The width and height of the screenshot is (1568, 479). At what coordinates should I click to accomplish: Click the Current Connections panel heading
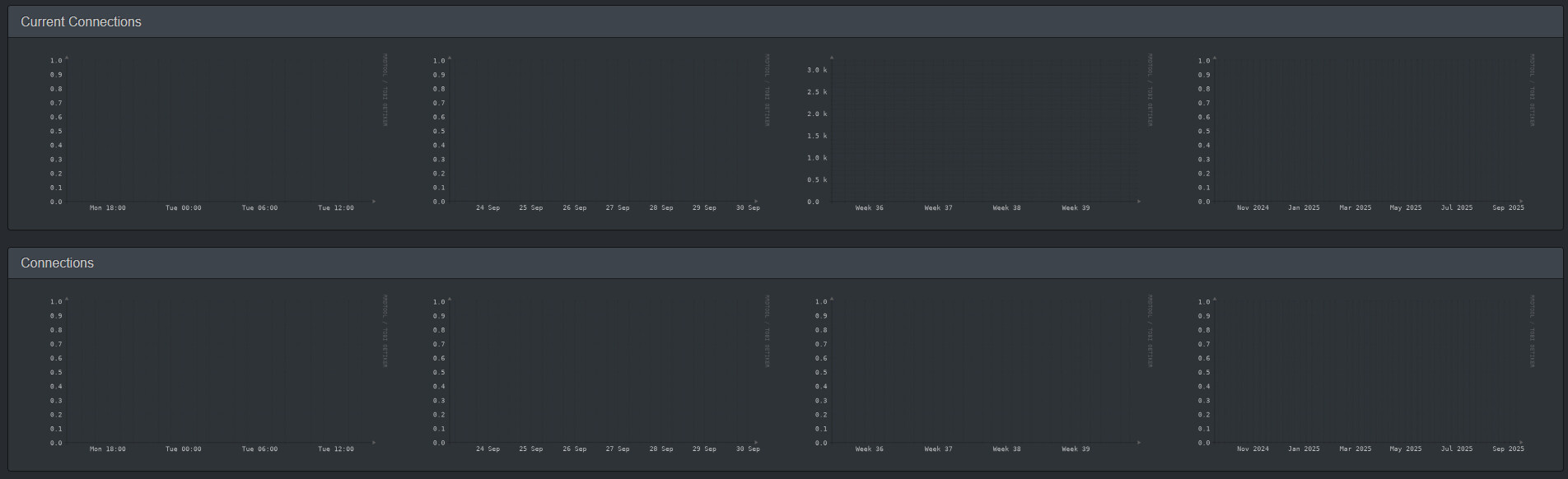pyautogui.click(x=81, y=22)
